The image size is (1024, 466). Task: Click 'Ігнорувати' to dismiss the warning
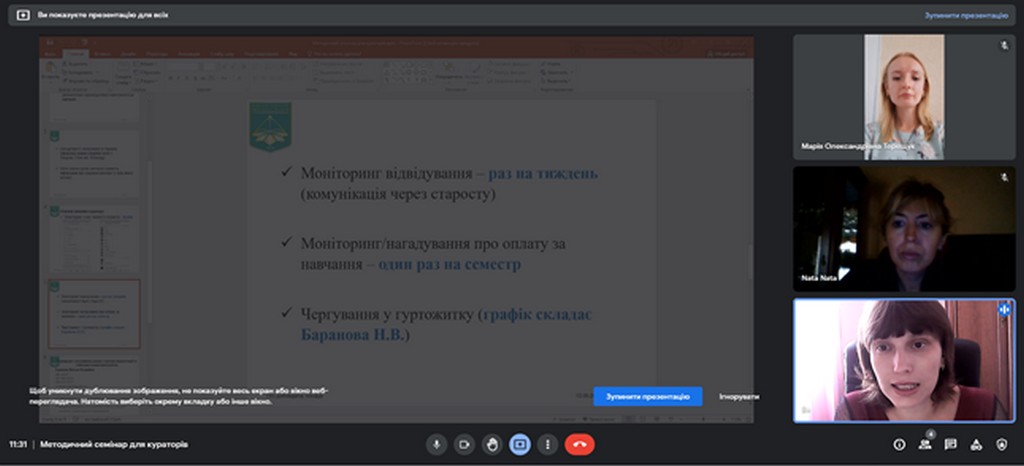(738, 396)
